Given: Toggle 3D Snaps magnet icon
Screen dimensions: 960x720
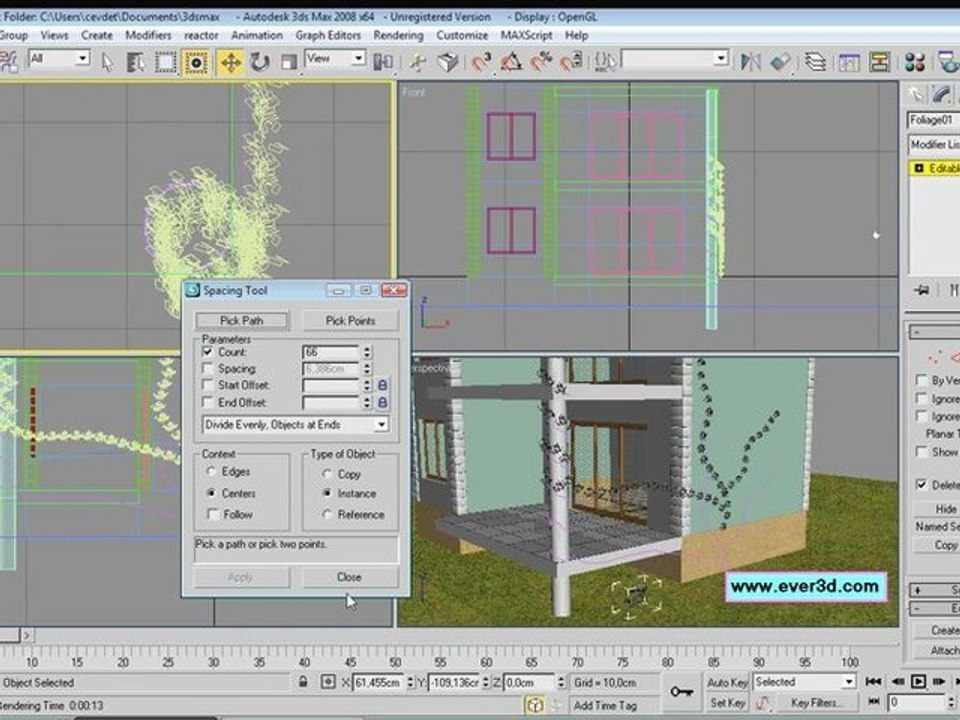Looking at the screenshot, I should click(x=481, y=62).
